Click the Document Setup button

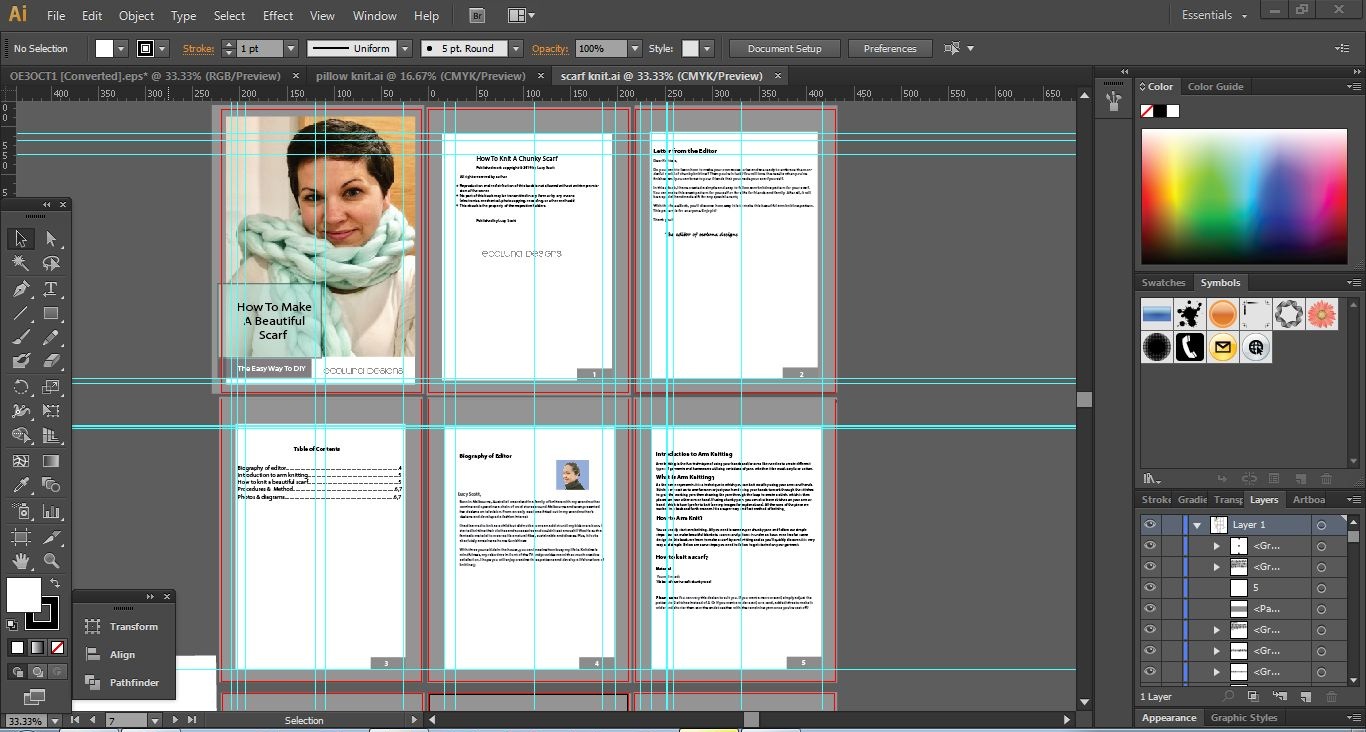pos(784,48)
